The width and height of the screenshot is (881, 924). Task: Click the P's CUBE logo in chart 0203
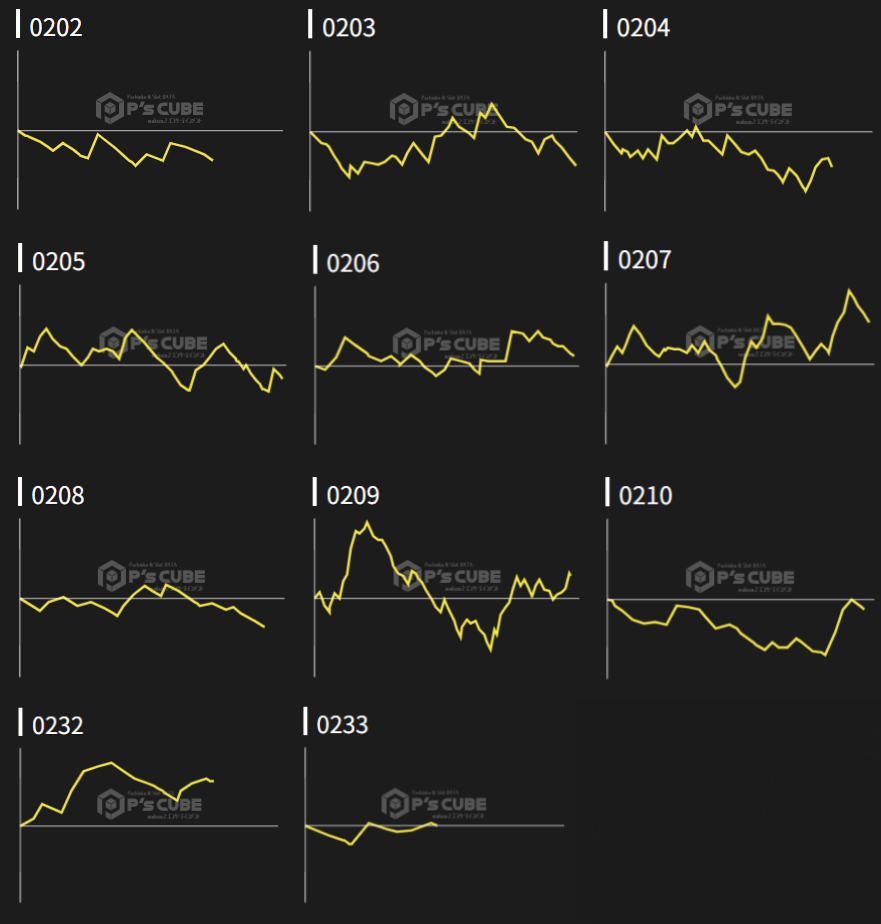(x=444, y=109)
